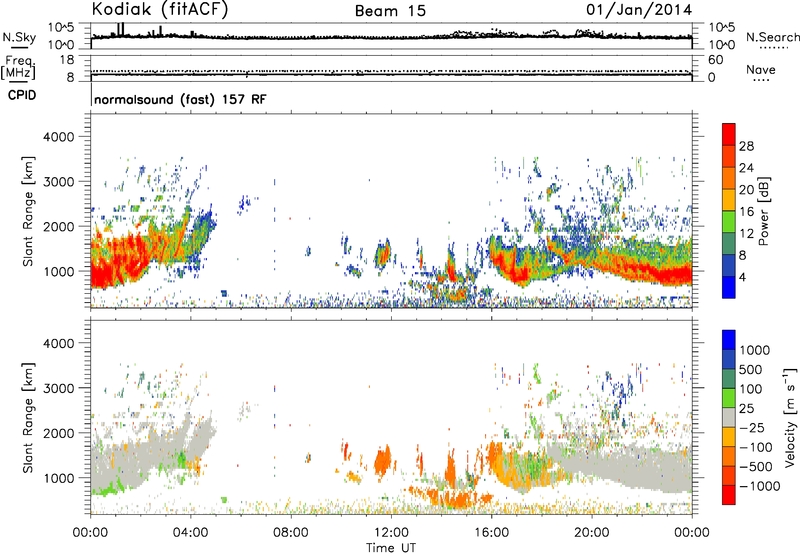The width and height of the screenshot is (800, 554).
Task: Click the 'CPID' label
Action: (x=22, y=95)
